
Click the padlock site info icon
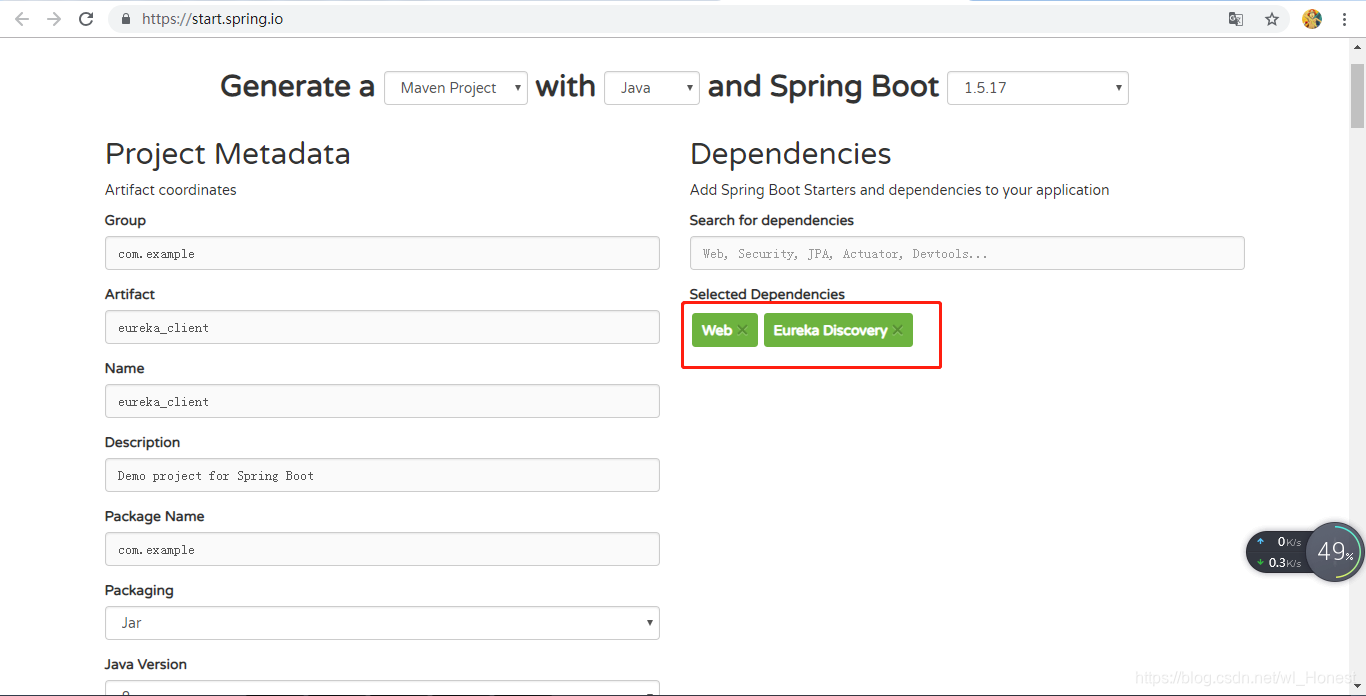[126, 19]
